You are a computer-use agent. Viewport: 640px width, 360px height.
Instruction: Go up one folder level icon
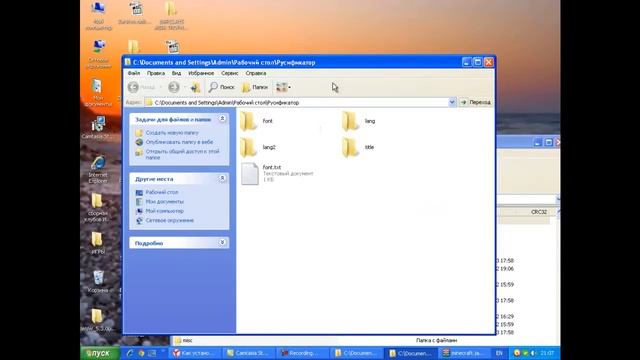(x=196, y=87)
